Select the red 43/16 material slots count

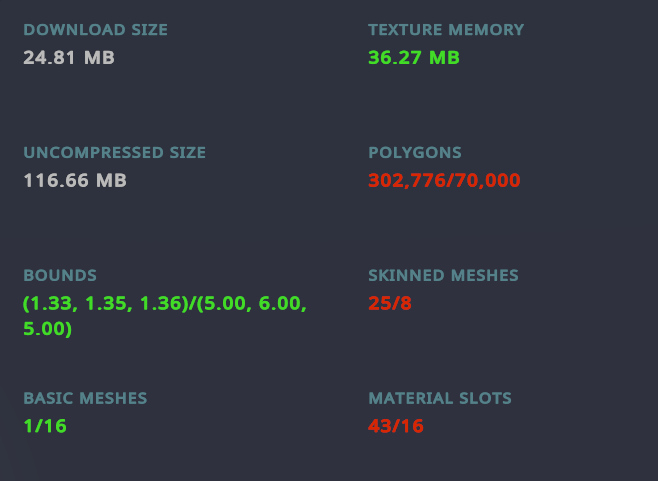click(396, 426)
